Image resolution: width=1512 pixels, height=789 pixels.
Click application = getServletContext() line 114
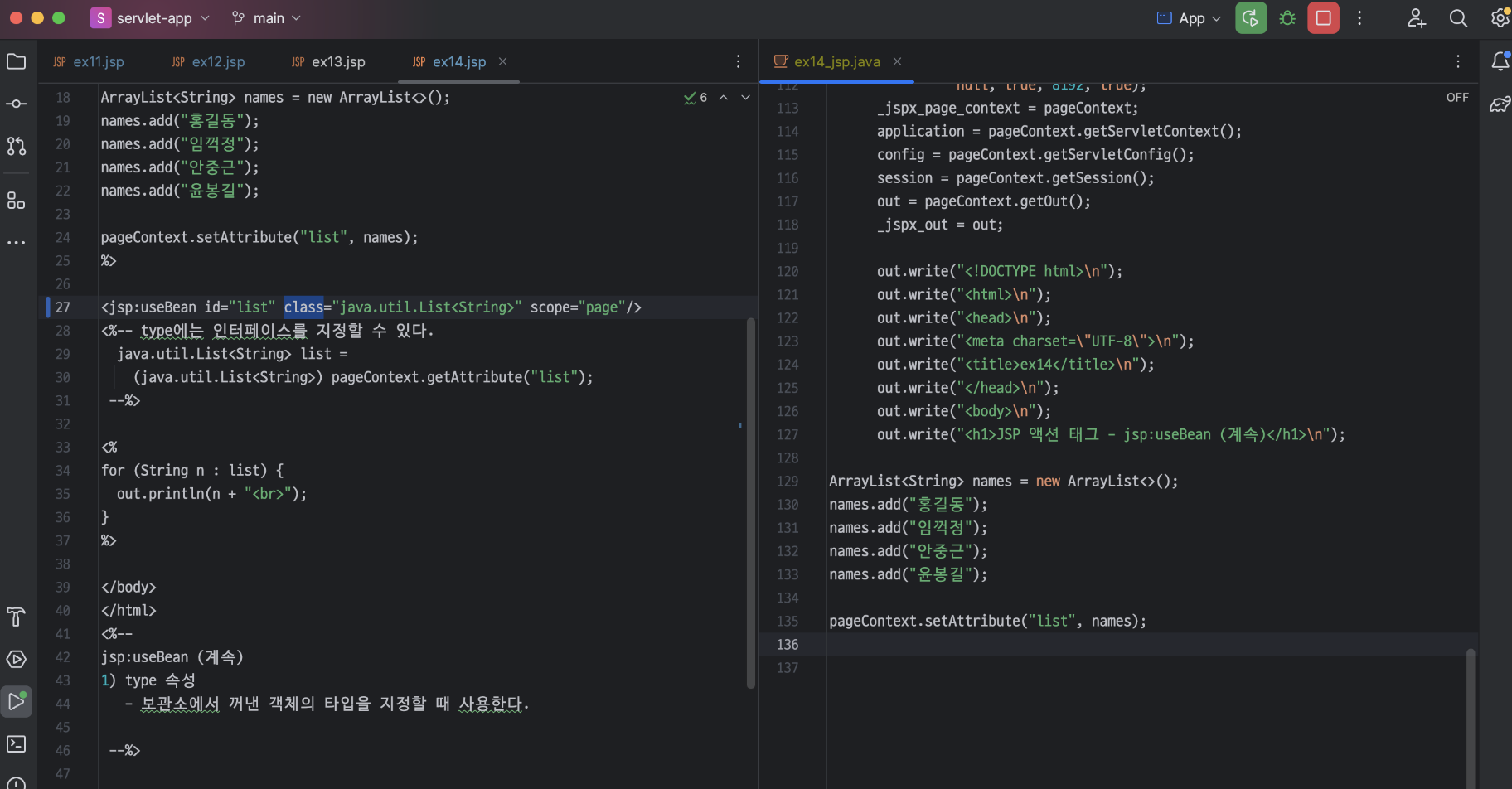pos(1059,132)
